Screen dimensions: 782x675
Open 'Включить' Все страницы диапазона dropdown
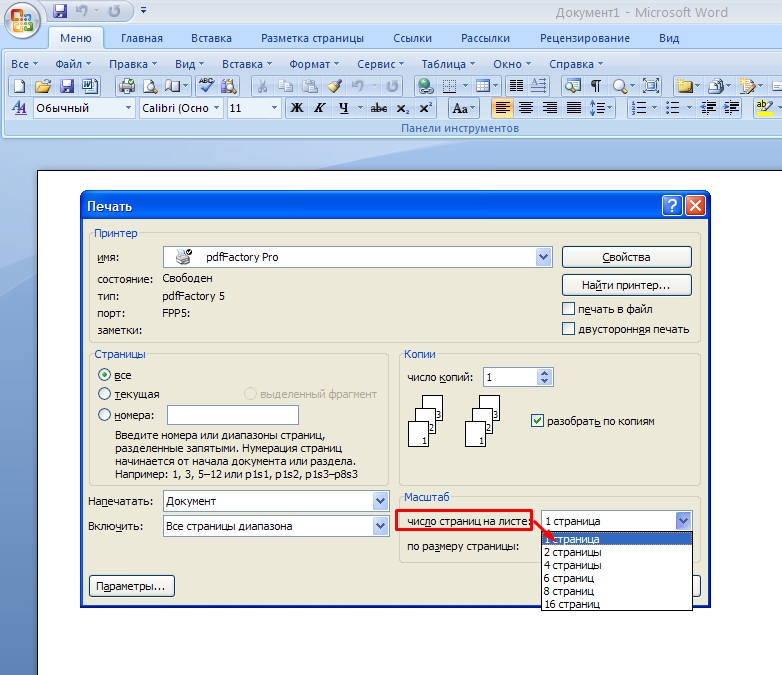click(x=380, y=526)
